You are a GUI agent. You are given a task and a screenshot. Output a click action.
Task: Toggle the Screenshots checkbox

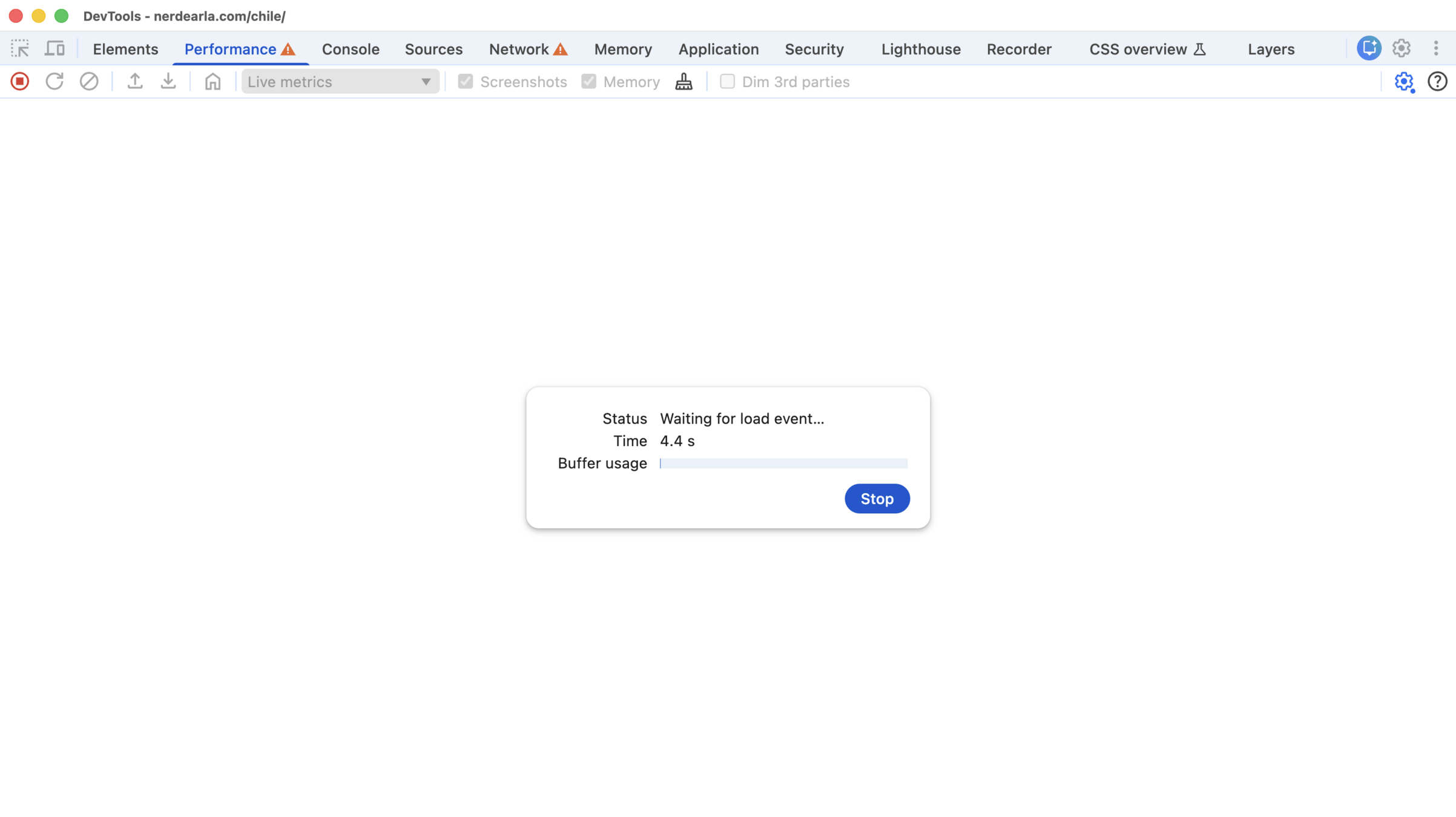coord(465,82)
